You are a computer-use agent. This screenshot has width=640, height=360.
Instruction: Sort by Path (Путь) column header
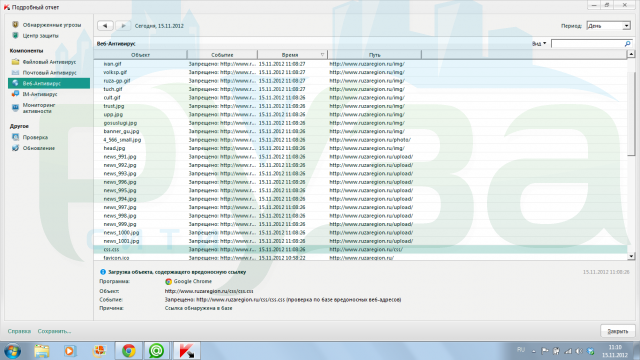(374, 55)
